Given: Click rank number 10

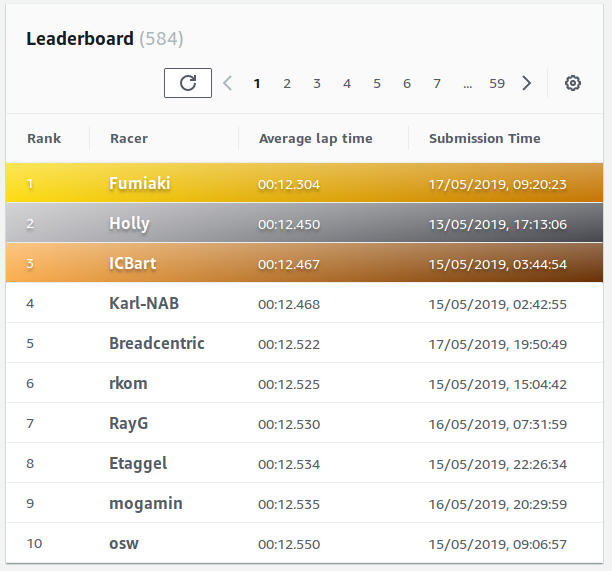Looking at the screenshot, I should point(34,544).
